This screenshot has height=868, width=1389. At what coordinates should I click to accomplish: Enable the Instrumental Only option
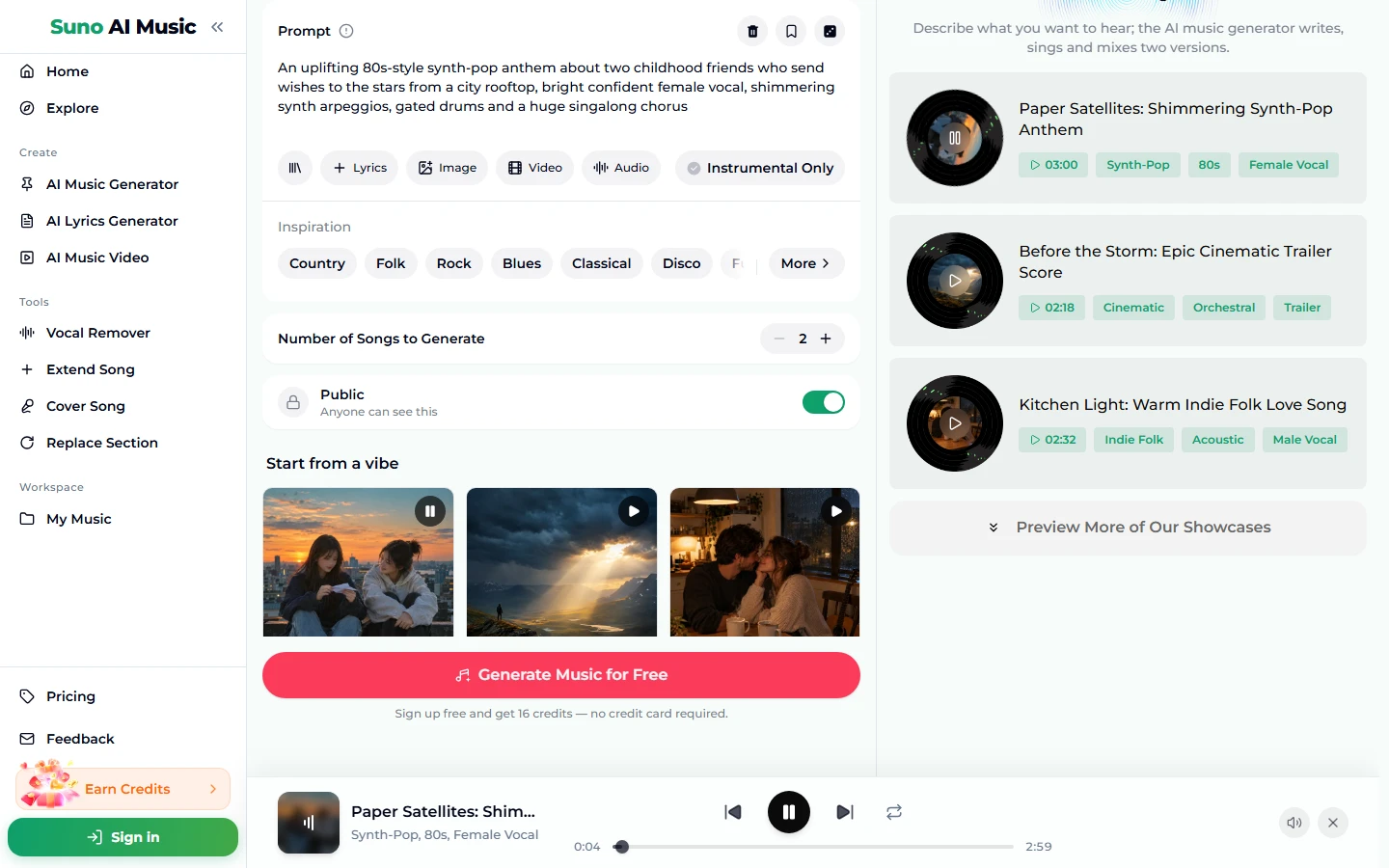[x=760, y=168]
